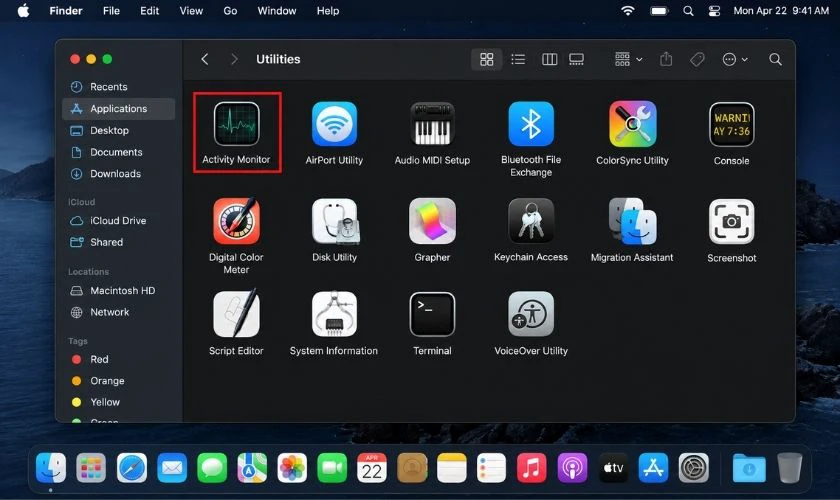Open Downloads from the sidebar
840x500 pixels.
pos(119,174)
